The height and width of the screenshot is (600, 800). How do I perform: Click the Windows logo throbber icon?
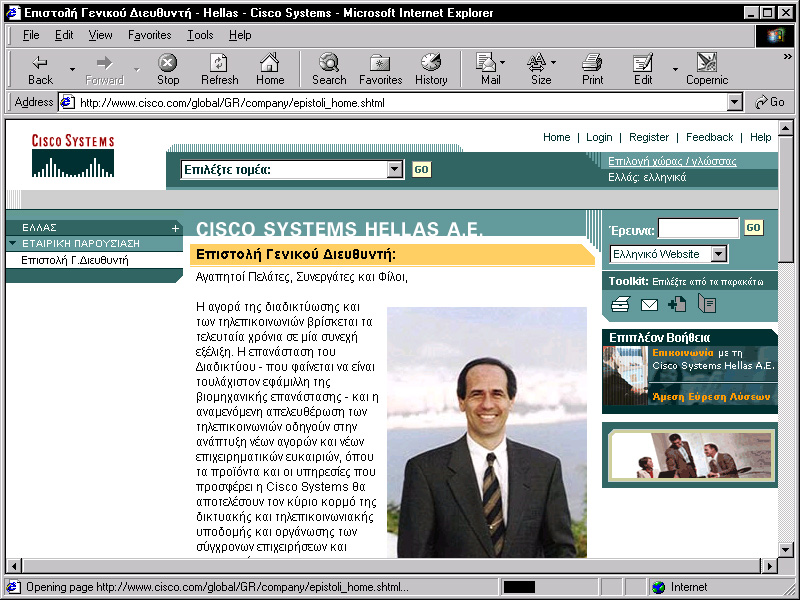tap(774, 36)
